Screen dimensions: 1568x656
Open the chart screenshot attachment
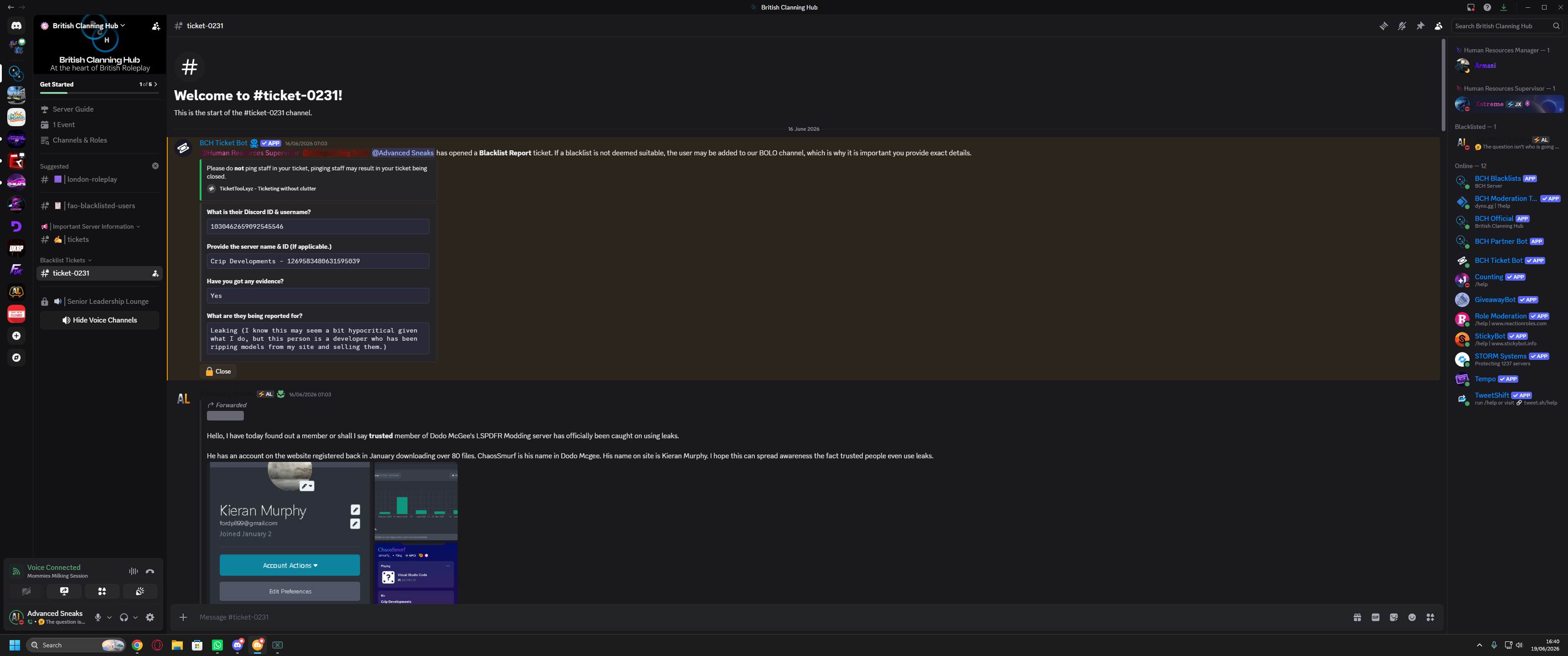416,502
